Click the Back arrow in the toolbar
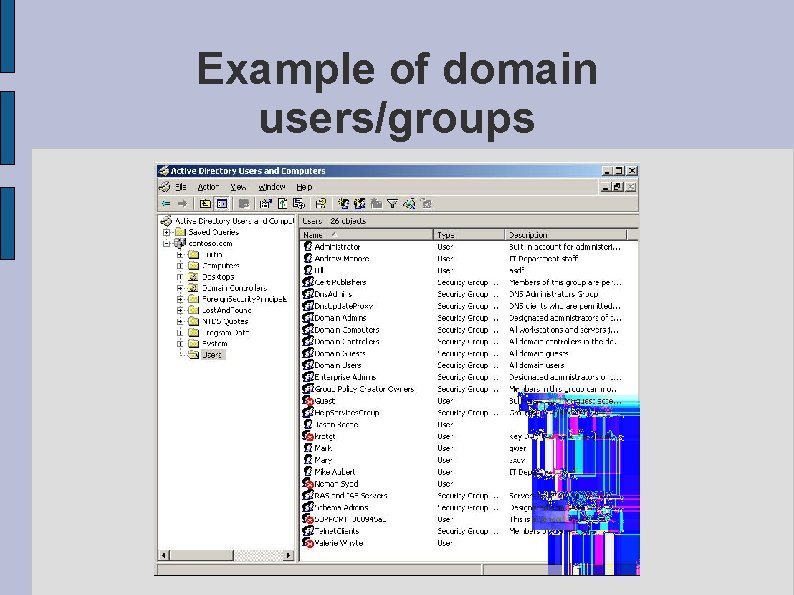794x595 pixels. 166,204
